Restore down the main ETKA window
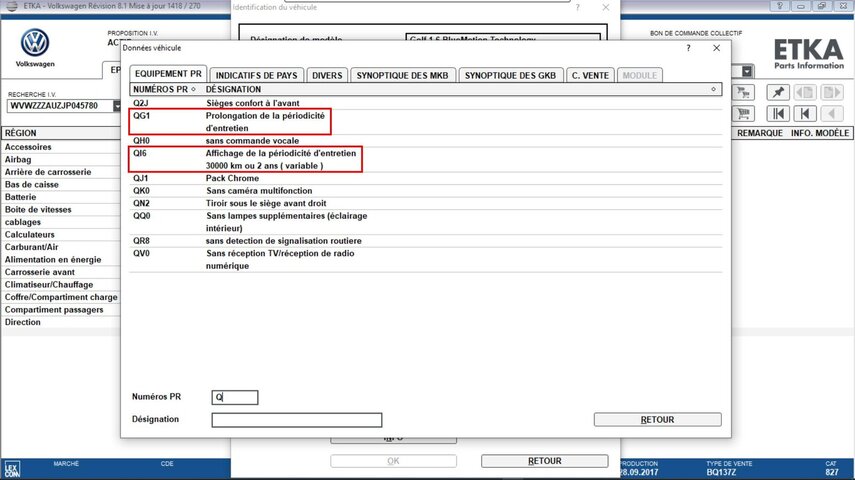 (821, 5)
